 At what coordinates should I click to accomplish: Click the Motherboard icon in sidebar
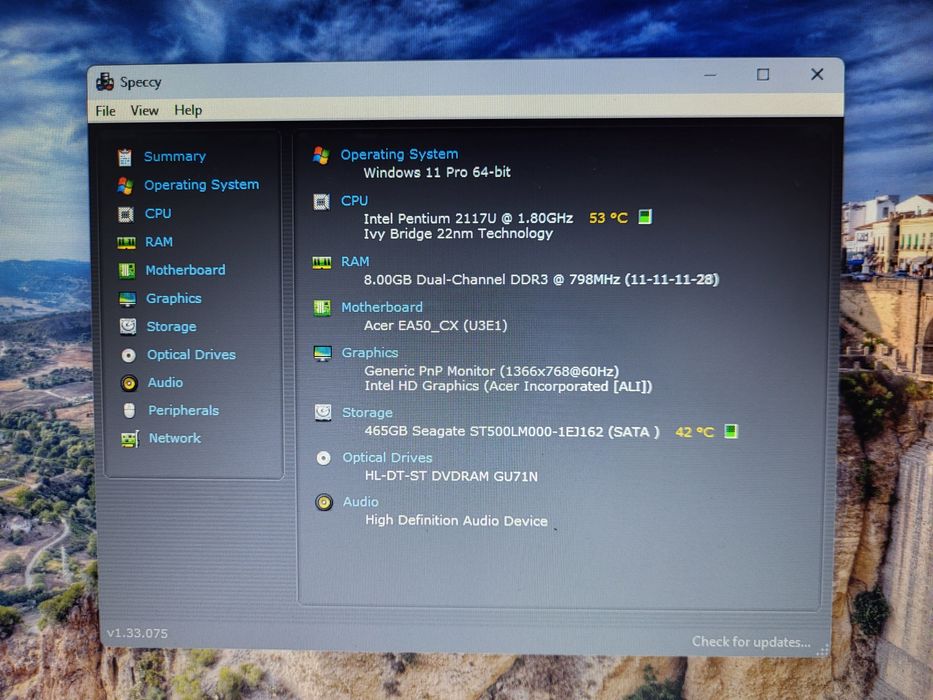[x=127, y=271]
